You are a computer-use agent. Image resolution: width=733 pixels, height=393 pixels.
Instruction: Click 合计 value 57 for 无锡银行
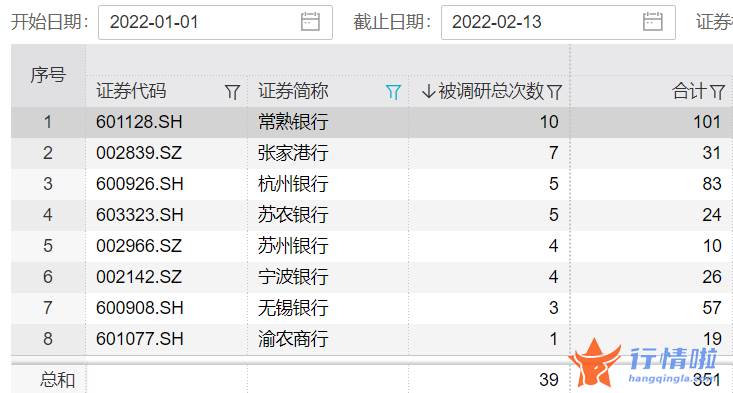pos(712,307)
